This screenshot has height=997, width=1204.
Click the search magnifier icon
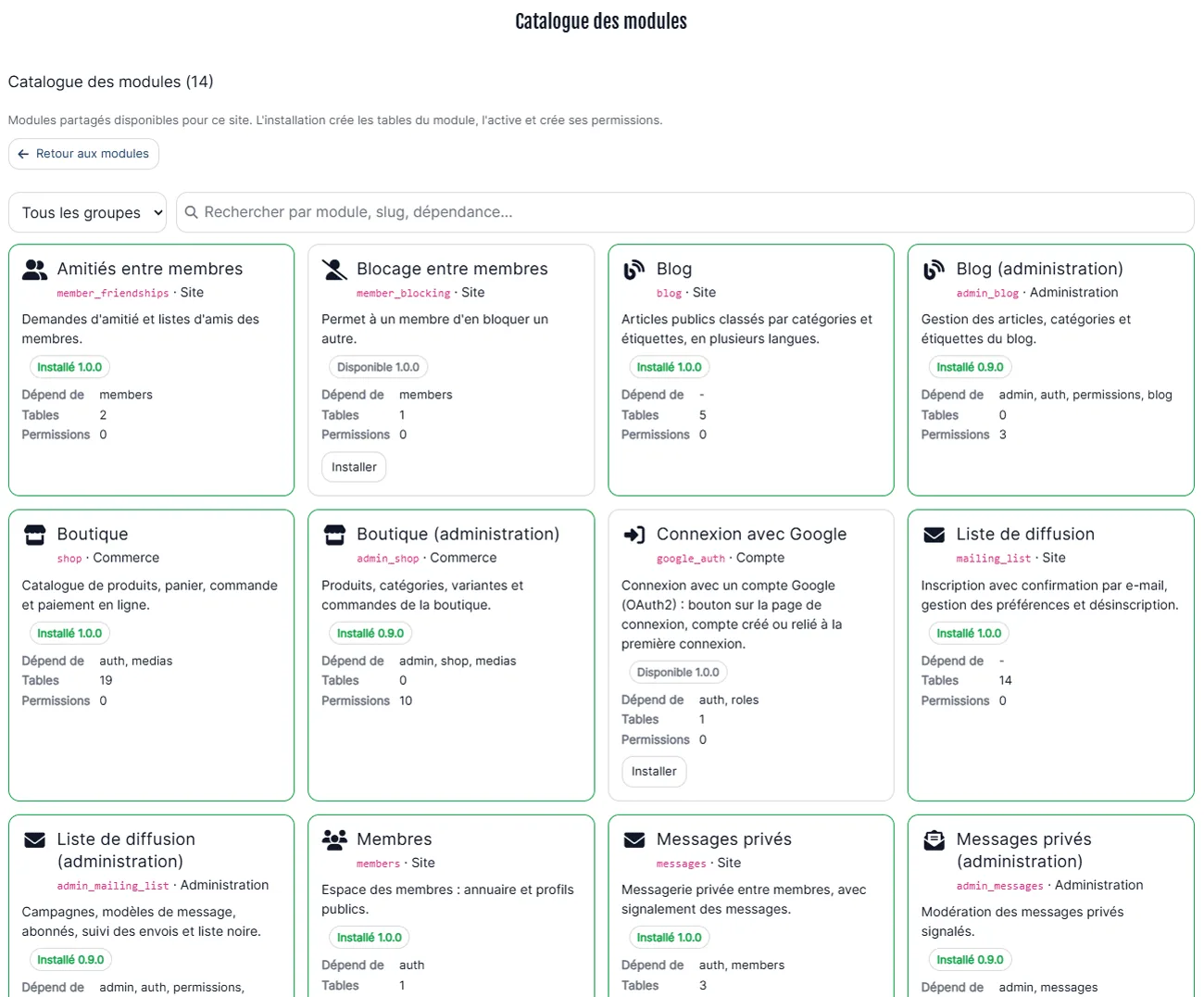[191, 212]
